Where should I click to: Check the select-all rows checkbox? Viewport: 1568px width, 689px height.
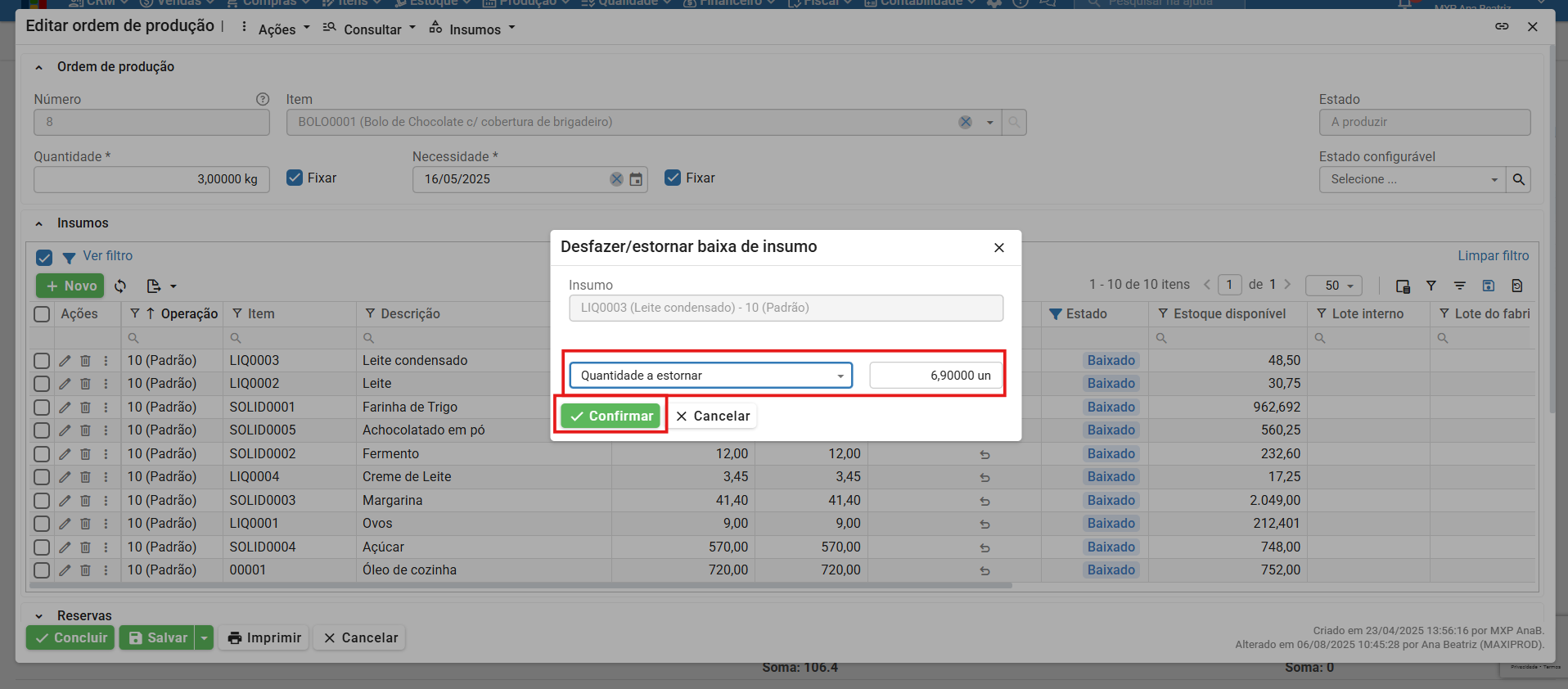click(x=42, y=314)
